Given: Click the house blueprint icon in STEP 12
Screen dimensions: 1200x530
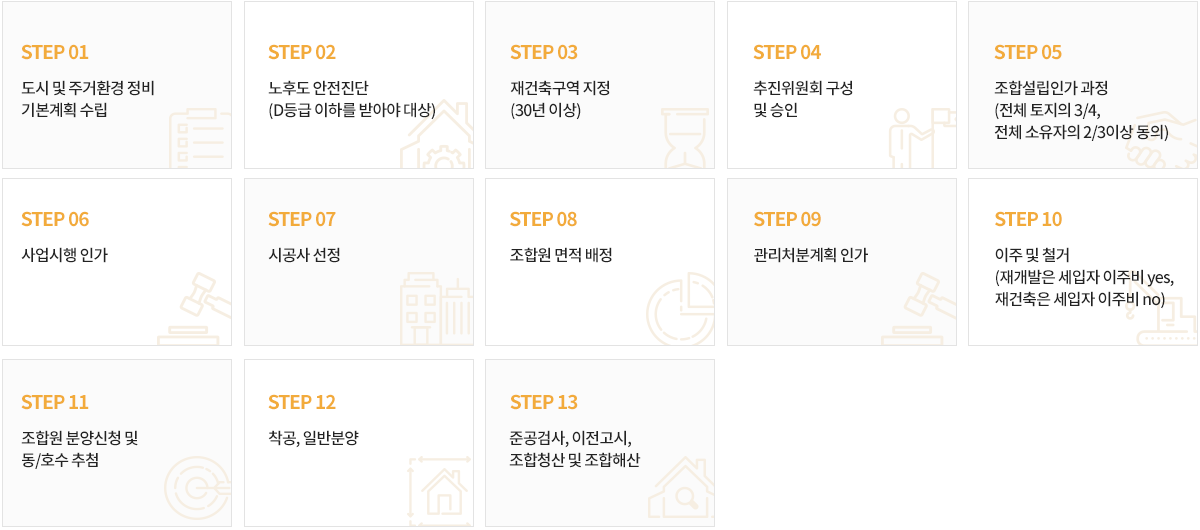Looking at the screenshot, I should (441, 490).
